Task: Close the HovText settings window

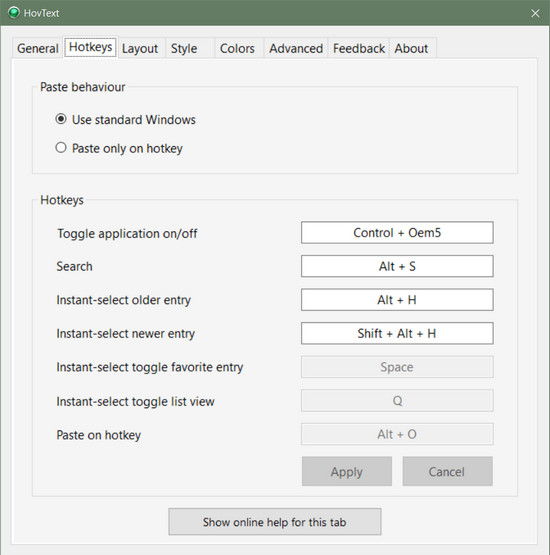Action: point(535,13)
